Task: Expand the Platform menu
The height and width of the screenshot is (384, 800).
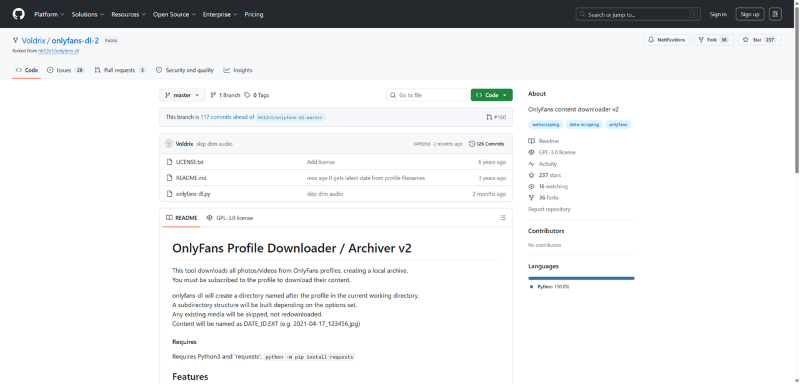Action: tap(49, 14)
